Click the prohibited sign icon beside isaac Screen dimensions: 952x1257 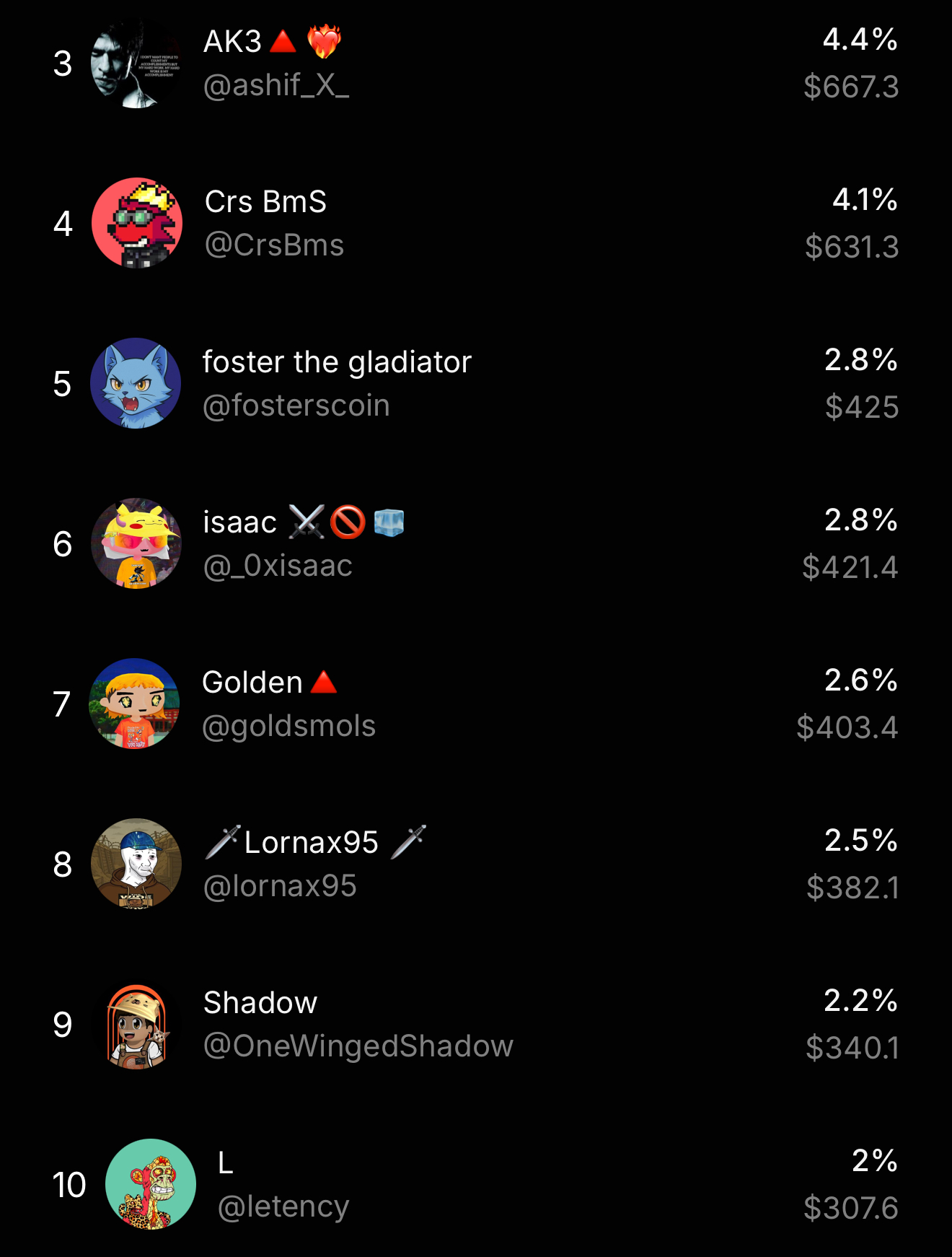pos(348,522)
